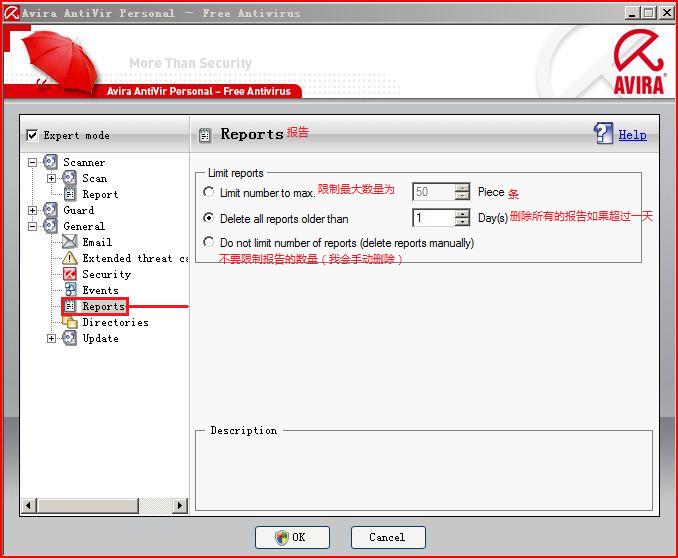Image resolution: width=678 pixels, height=558 pixels.
Task: Select the Reports tree entry
Action: point(104,306)
